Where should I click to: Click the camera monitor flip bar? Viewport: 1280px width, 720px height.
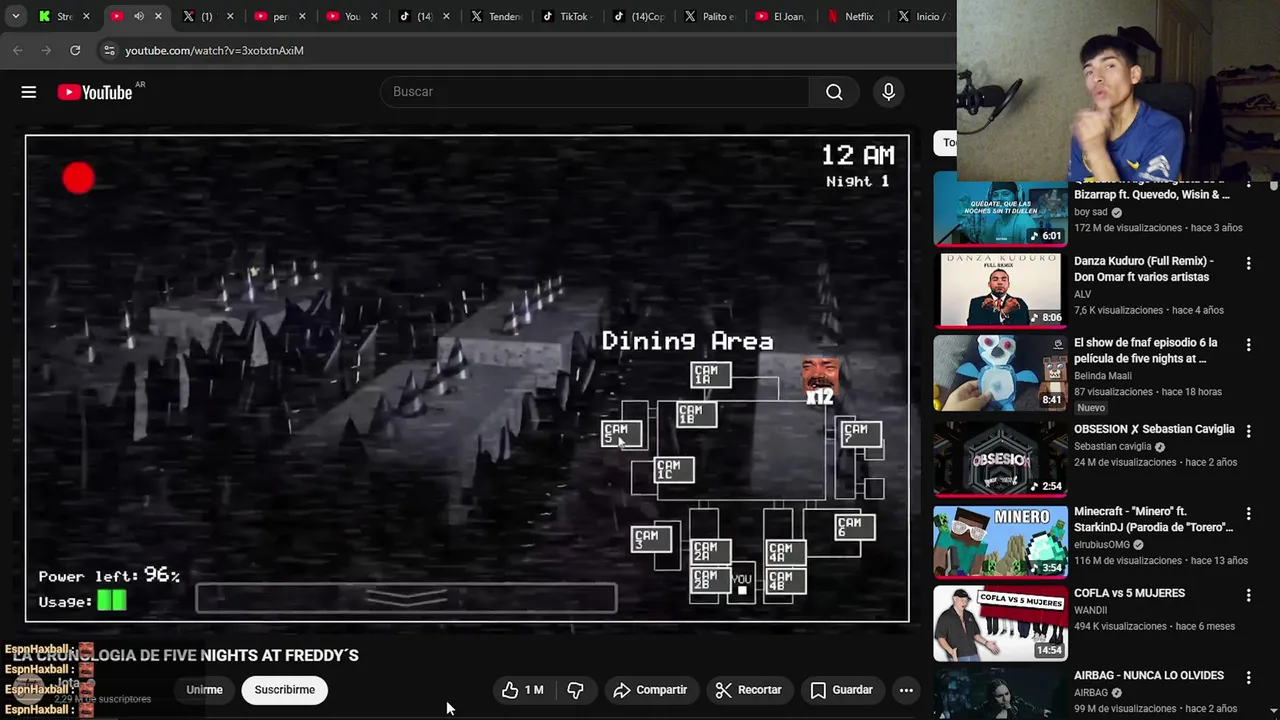tap(406, 598)
